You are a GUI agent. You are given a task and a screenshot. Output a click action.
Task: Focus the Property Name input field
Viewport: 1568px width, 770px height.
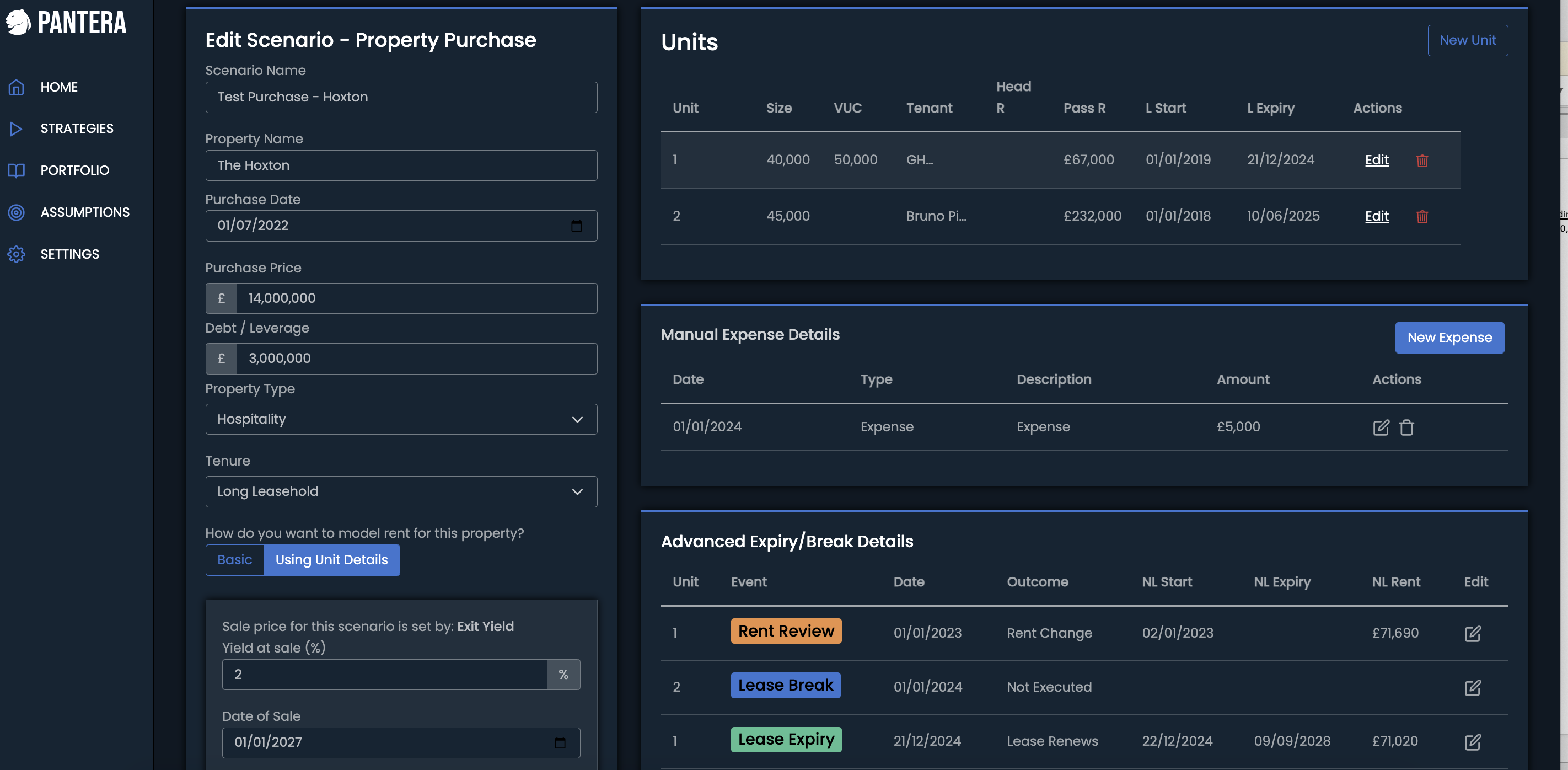401,165
